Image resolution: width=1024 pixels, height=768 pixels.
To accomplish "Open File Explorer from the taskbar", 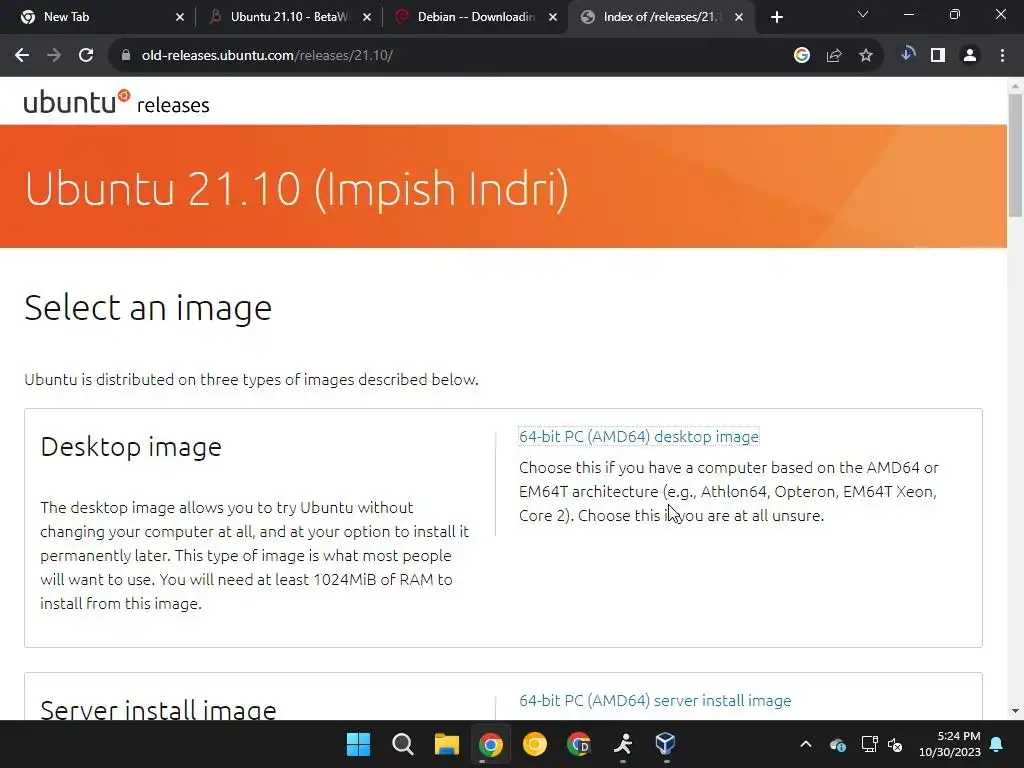I will [x=447, y=744].
